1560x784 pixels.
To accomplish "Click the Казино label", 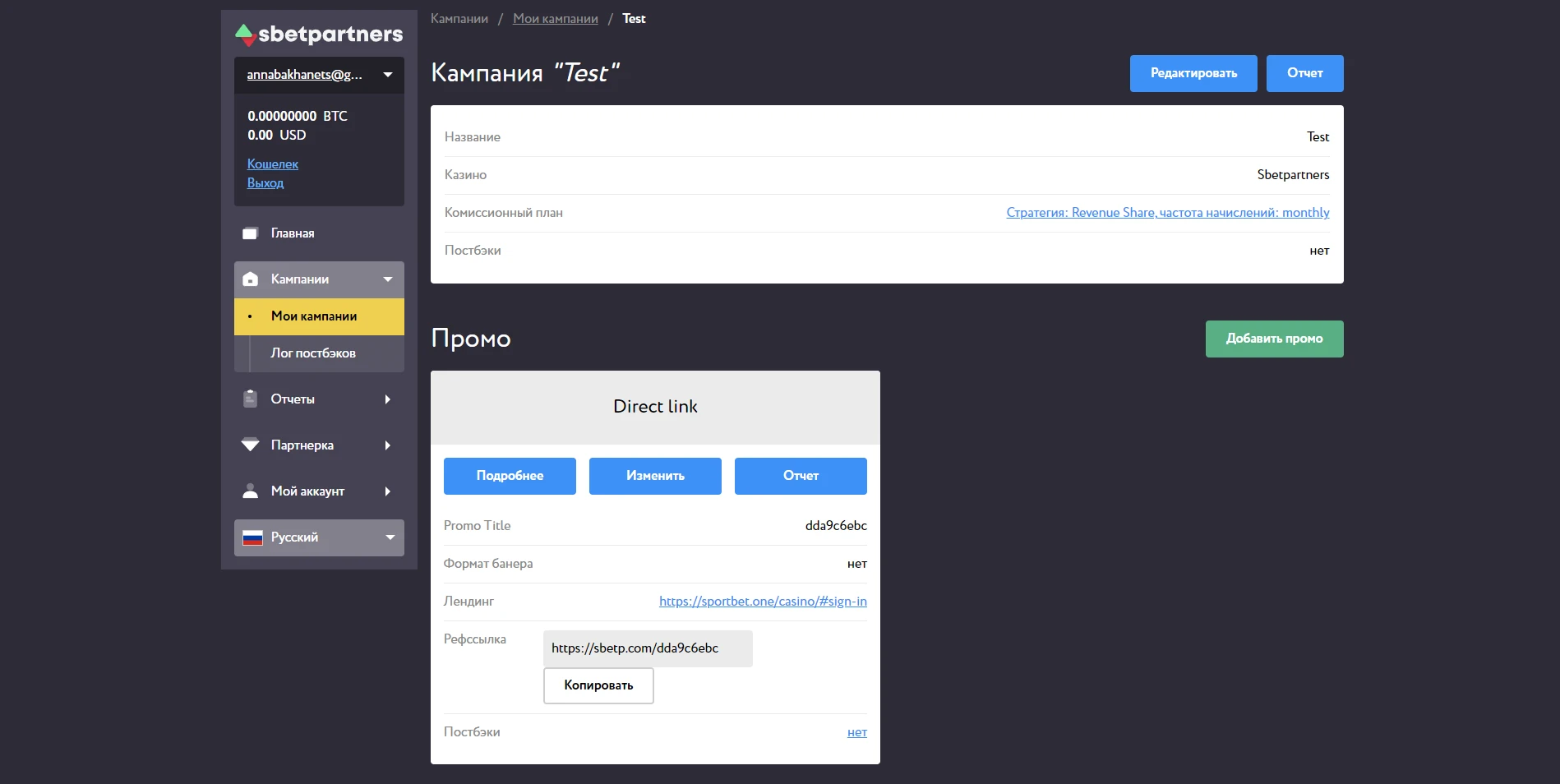I will coord(465,175).
